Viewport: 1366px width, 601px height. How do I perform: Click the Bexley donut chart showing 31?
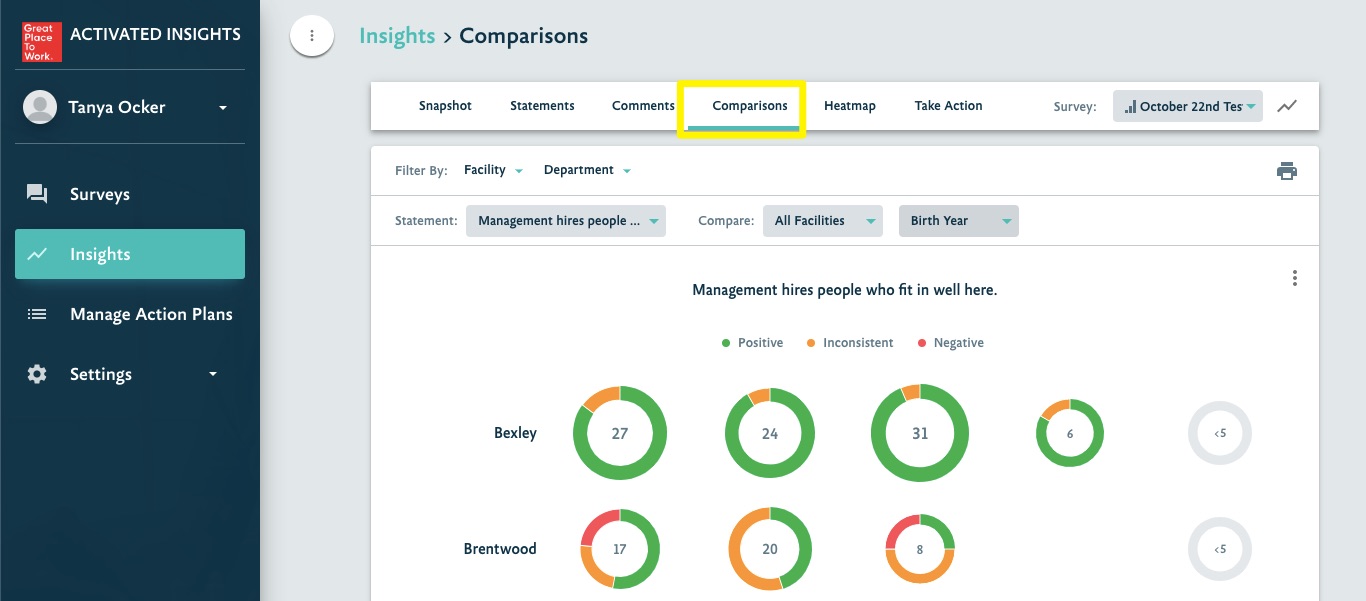pyautogui.click(x=920, y=434)
